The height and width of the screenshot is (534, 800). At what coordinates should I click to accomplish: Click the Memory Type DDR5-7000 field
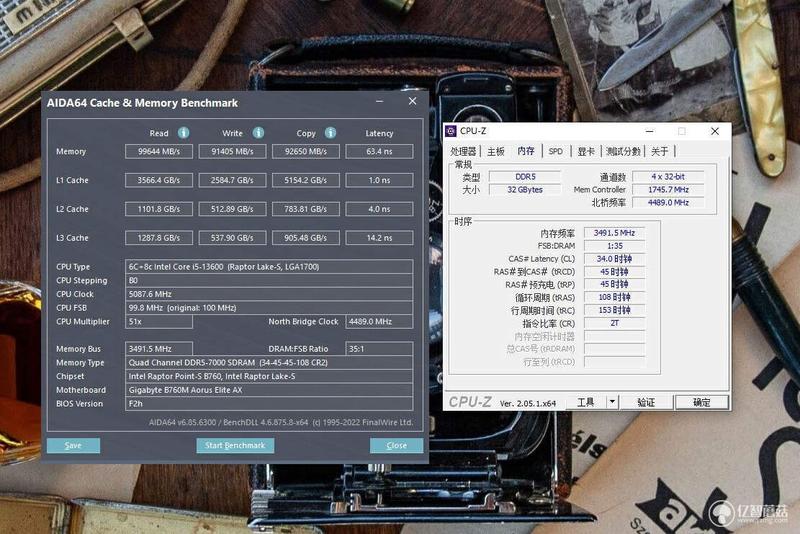click(x=269, y=363)
